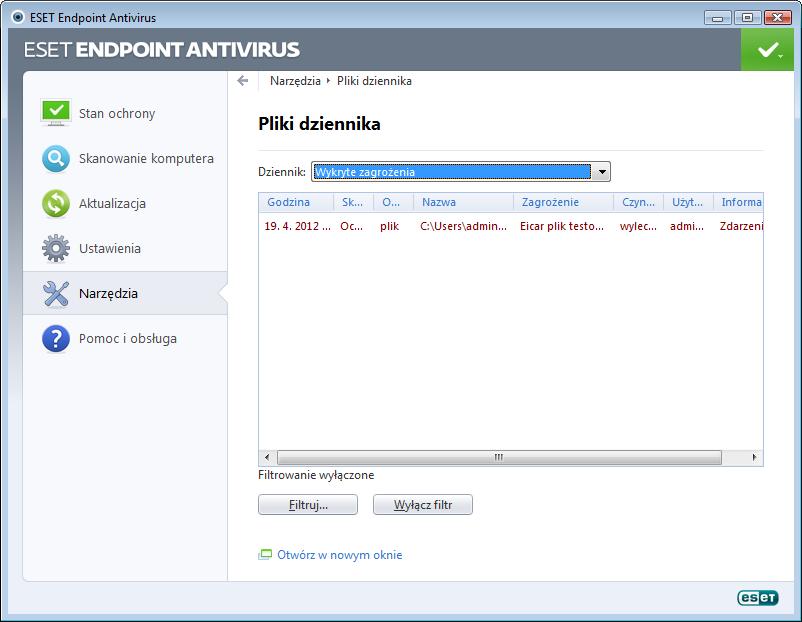
Task: Click the Otwórz w nowym oknie link
Action: pos(340,555)
